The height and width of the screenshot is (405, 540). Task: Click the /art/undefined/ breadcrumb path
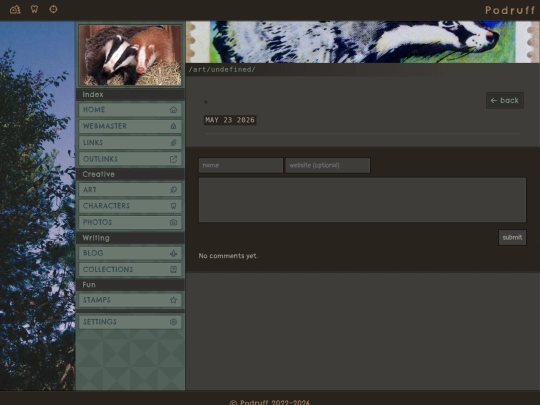click(x=222, y=70)
